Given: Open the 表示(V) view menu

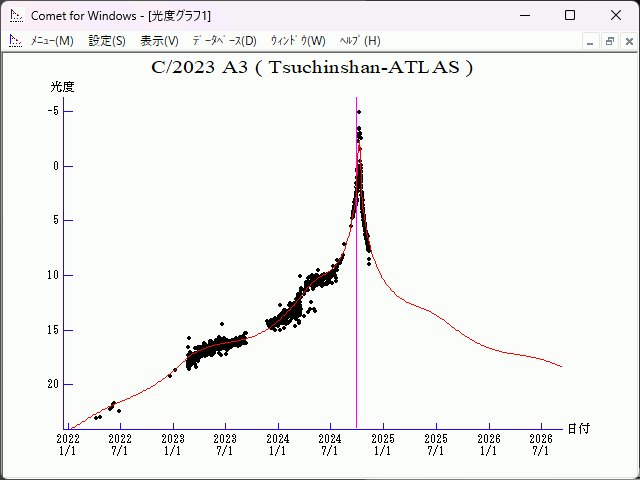Looking at the screenshot, I should tap(159, 41).
